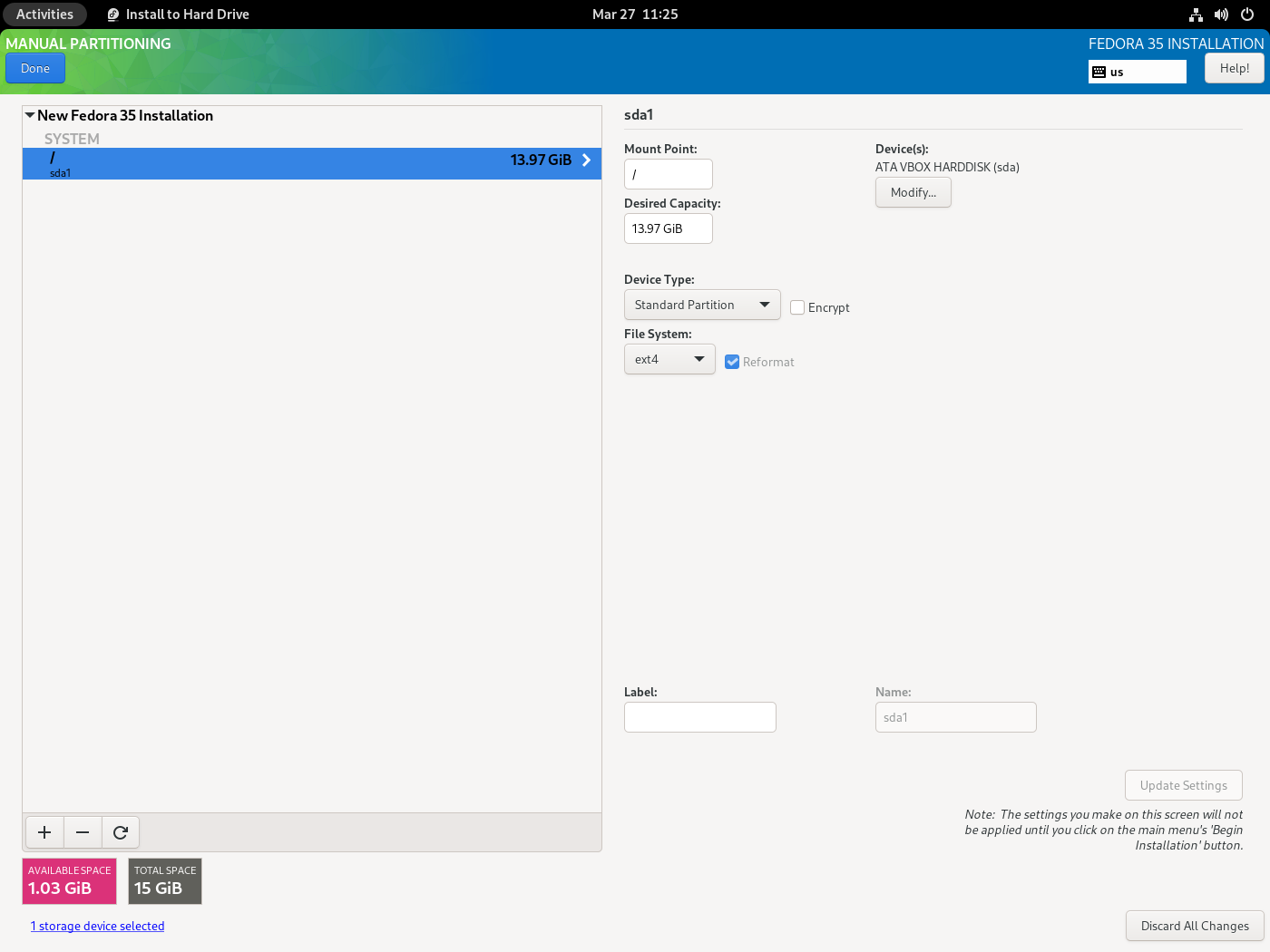Click the Desired Capacity input field
This screenshot has height=952, width=1270.
[x=668, y=228]
